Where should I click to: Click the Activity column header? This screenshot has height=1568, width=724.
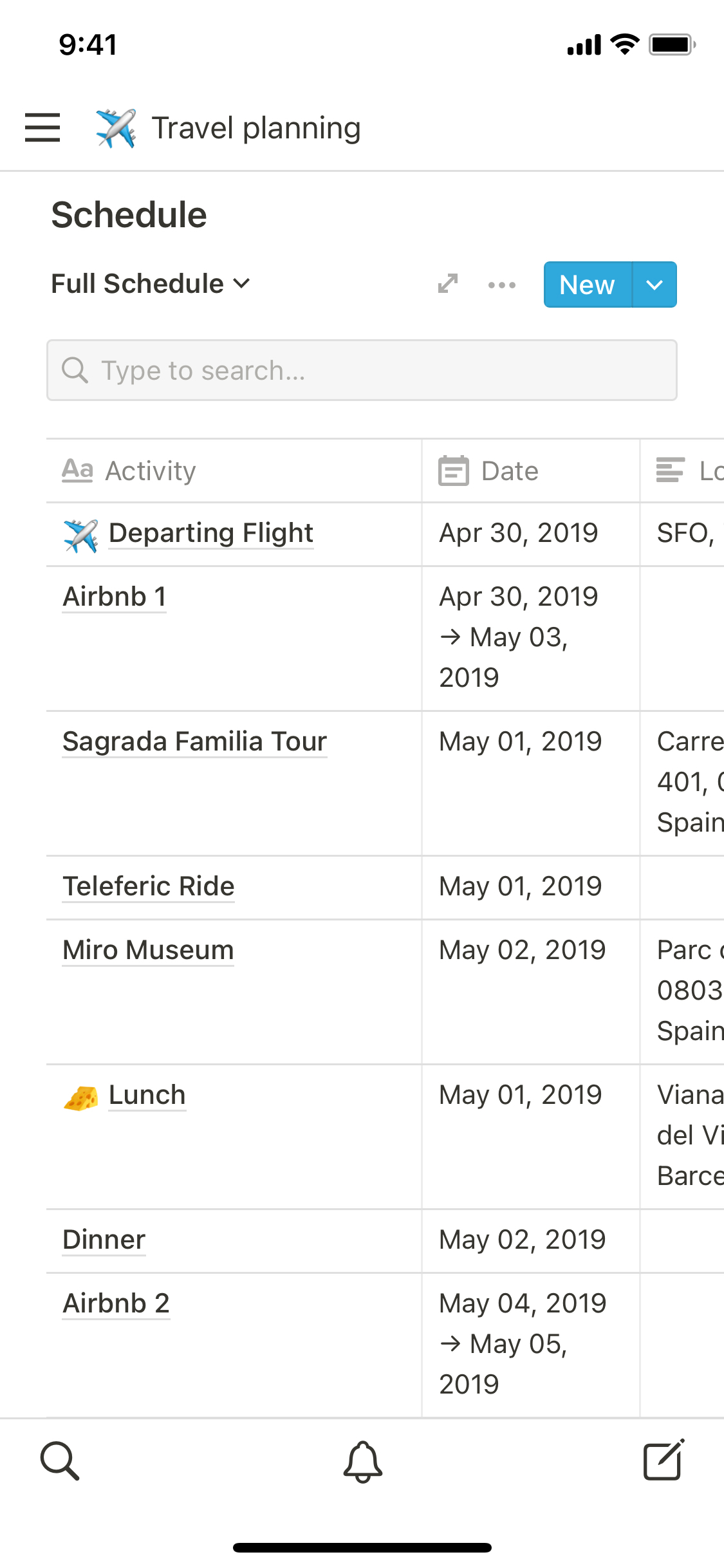click(x=151, y=471)
